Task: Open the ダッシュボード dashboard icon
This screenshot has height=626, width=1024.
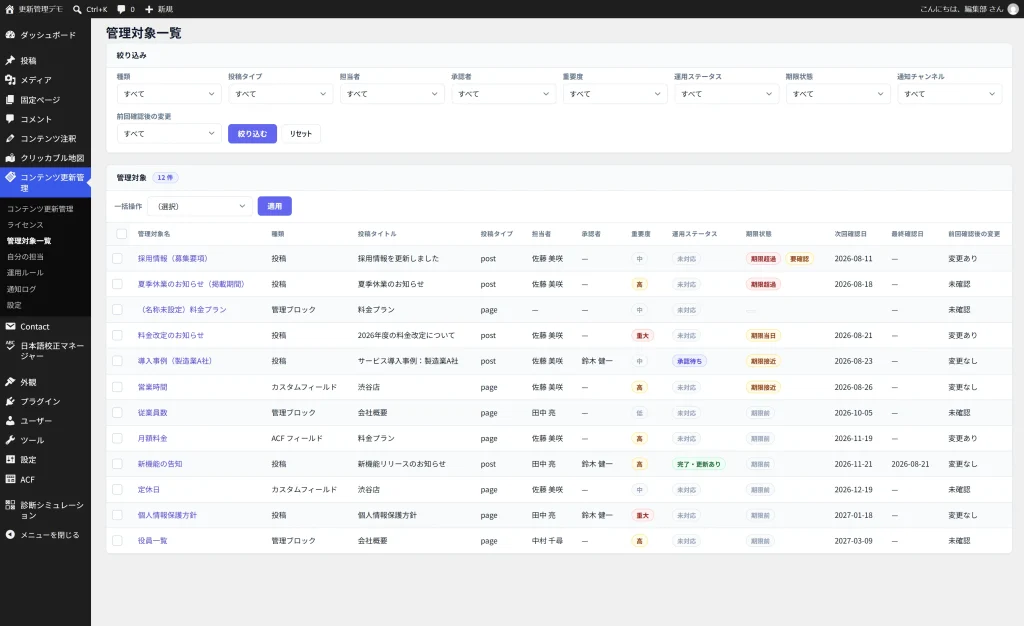Action: click(x=10, y=35)
